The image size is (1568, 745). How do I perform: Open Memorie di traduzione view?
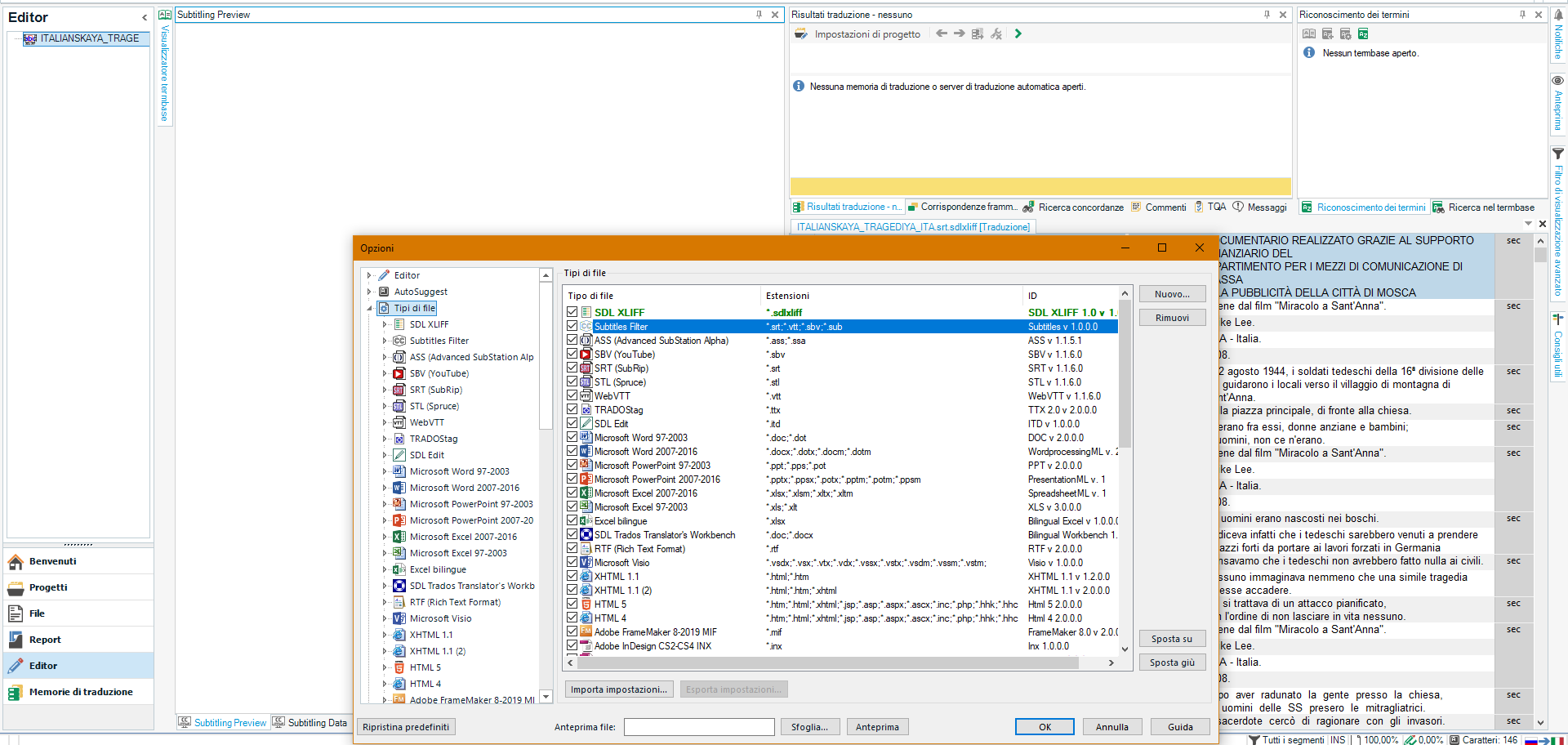click(x=78, y=692)
